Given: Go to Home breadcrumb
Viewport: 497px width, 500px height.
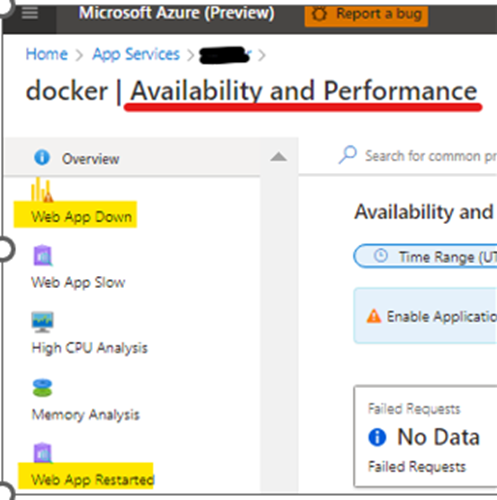Looking at the screenshot, I should coord(47,54).
